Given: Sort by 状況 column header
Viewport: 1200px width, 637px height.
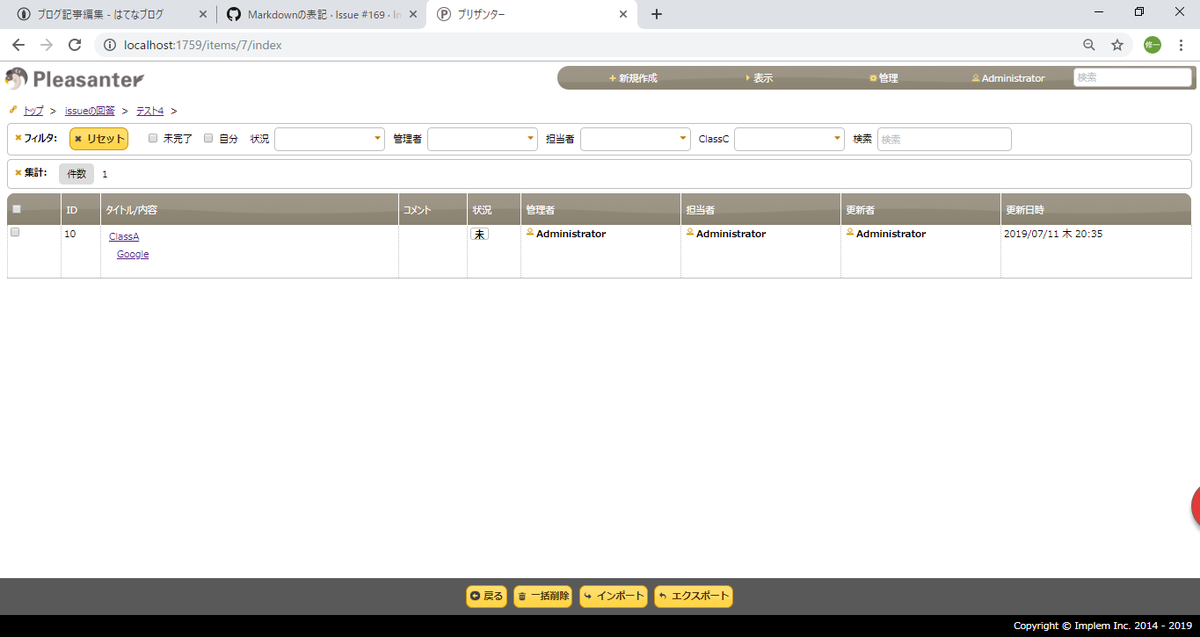Looking at the screenshot, I should (494, 210).
